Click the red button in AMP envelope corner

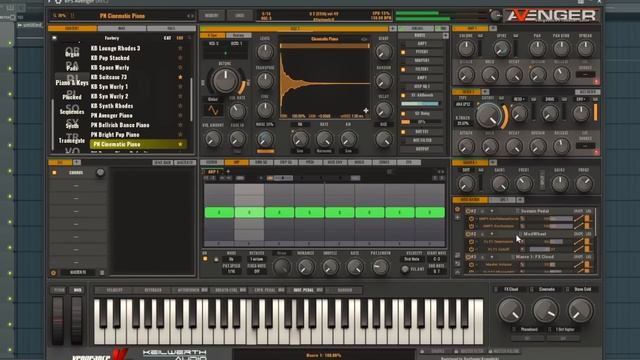pos(596,82)
